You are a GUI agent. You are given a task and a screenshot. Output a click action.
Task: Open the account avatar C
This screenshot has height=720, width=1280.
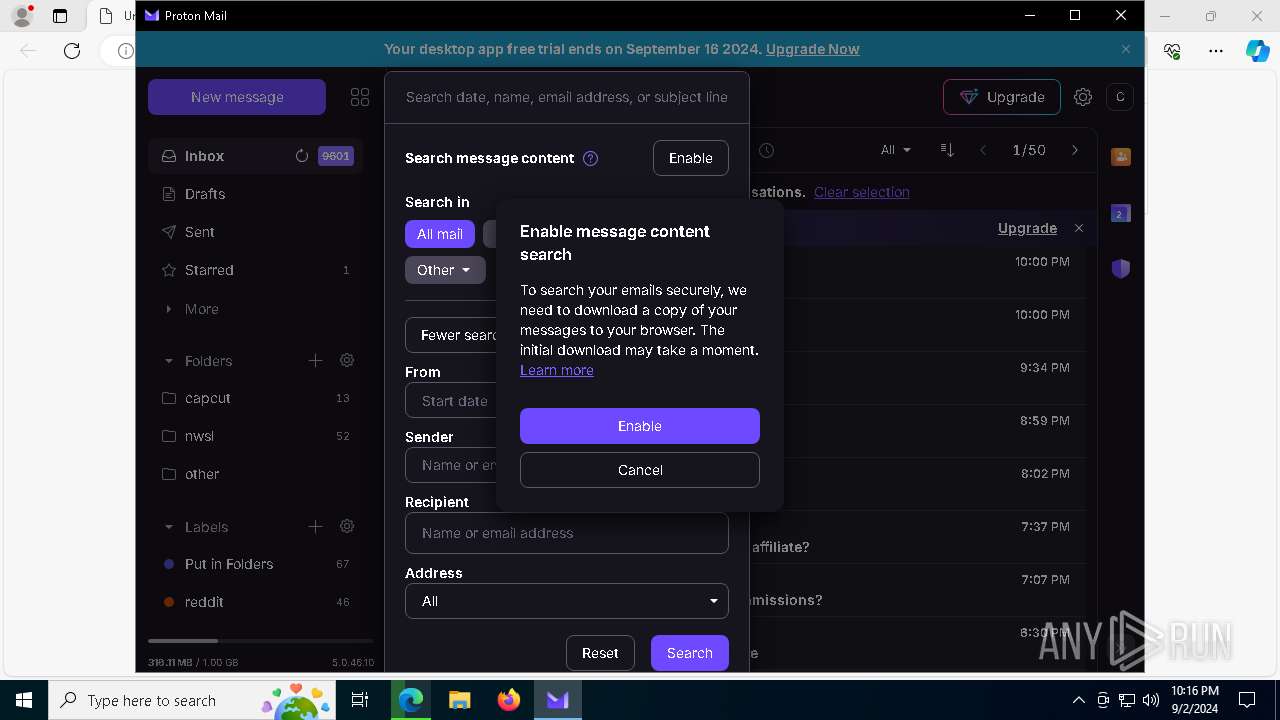1120,97
